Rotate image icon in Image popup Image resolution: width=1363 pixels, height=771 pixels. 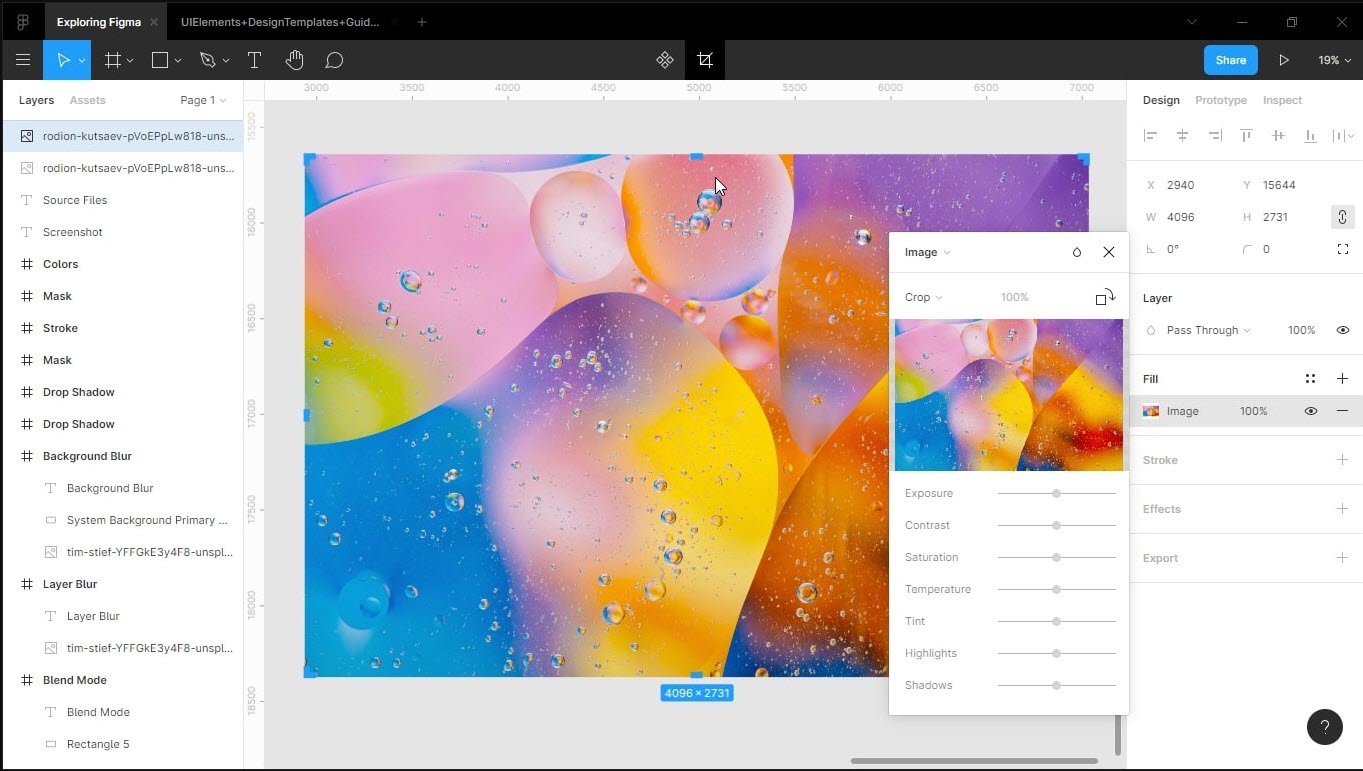click(x=1105, y=297)
